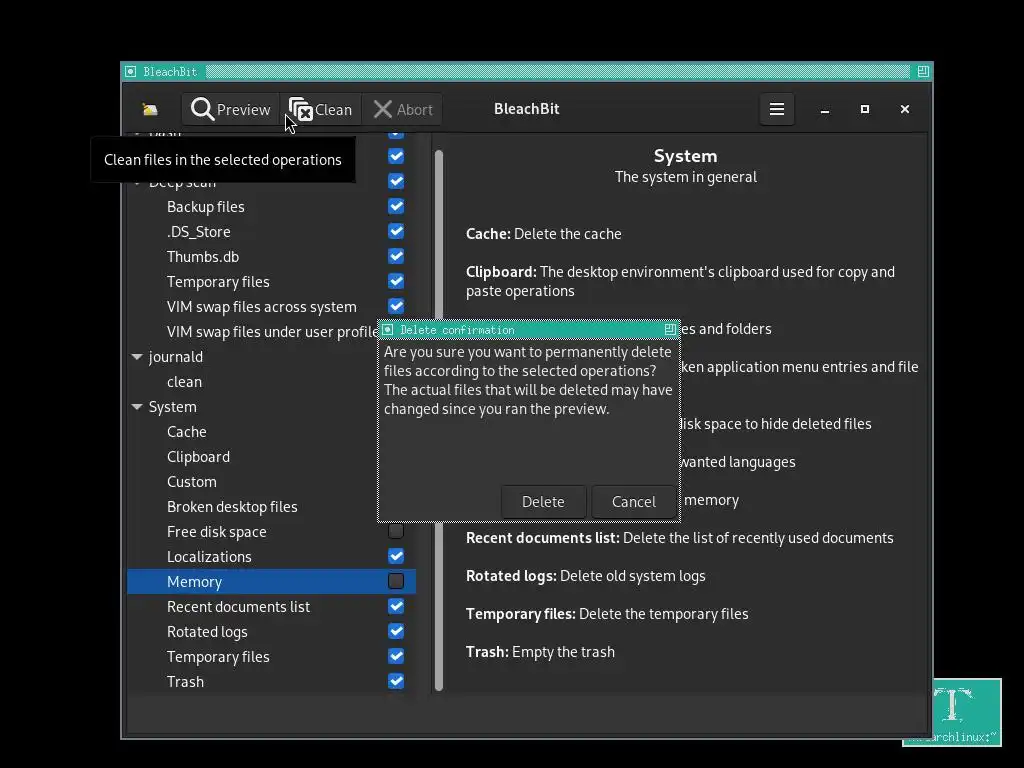Click the 'Cache: Delete the cache' description
The width and height of the screenshot is (1024, 768).
coord(543,234)
